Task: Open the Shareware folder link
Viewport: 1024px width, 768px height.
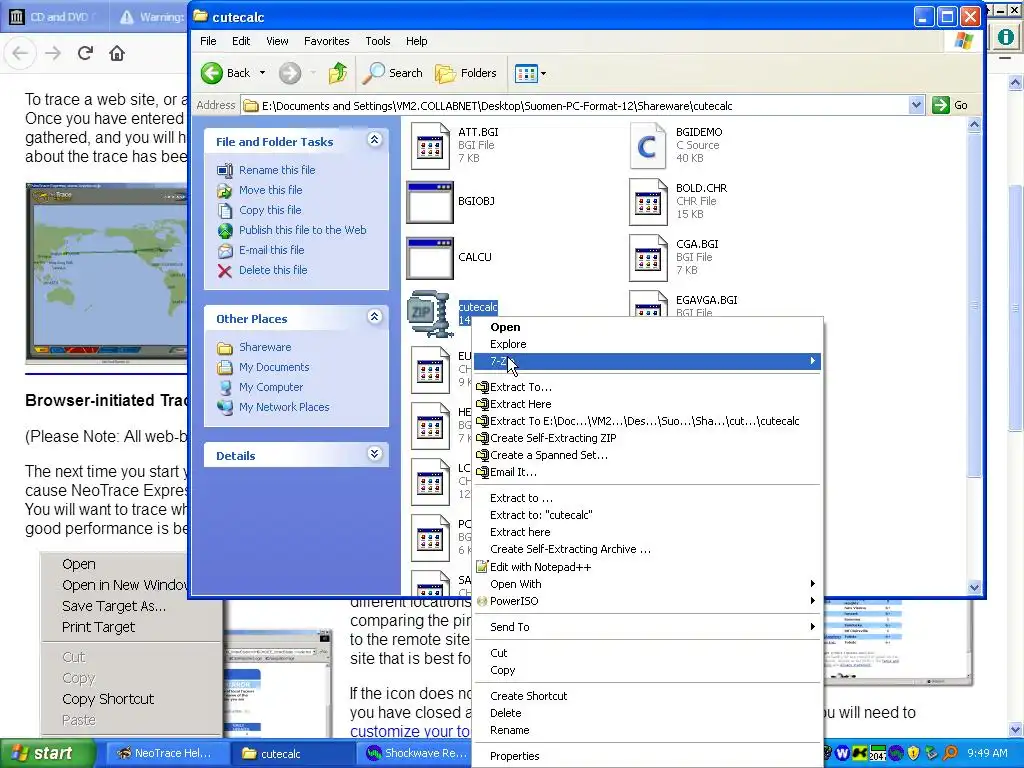Action: 265,347
